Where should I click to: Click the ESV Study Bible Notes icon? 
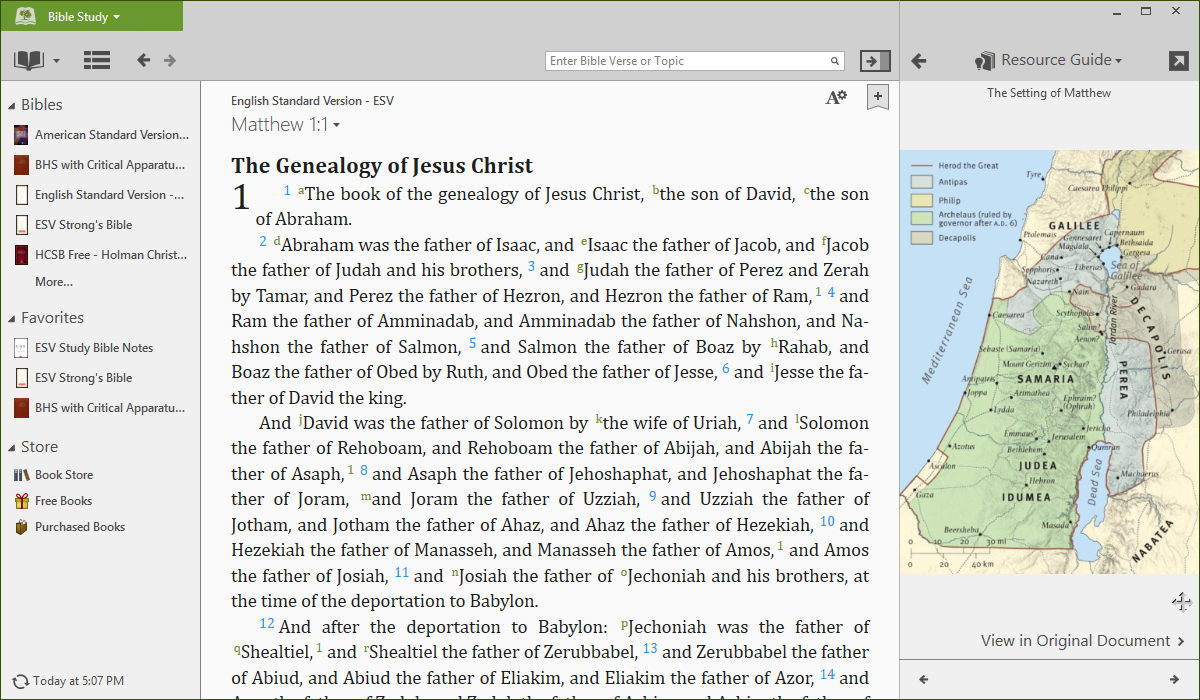(21, 348)
